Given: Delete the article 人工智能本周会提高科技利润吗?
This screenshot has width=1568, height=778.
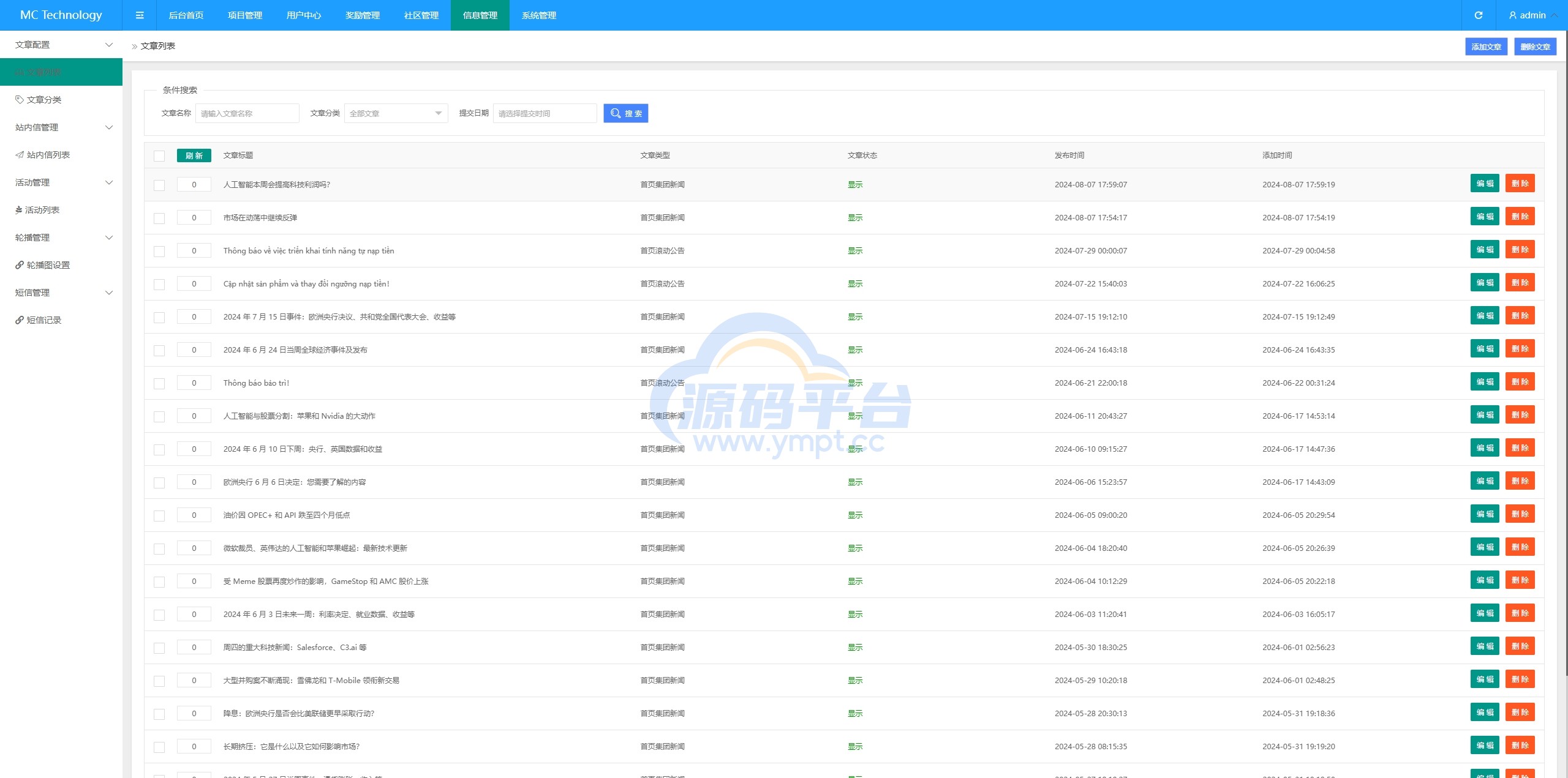Looking at the screenshot, I should (1520, 183).
